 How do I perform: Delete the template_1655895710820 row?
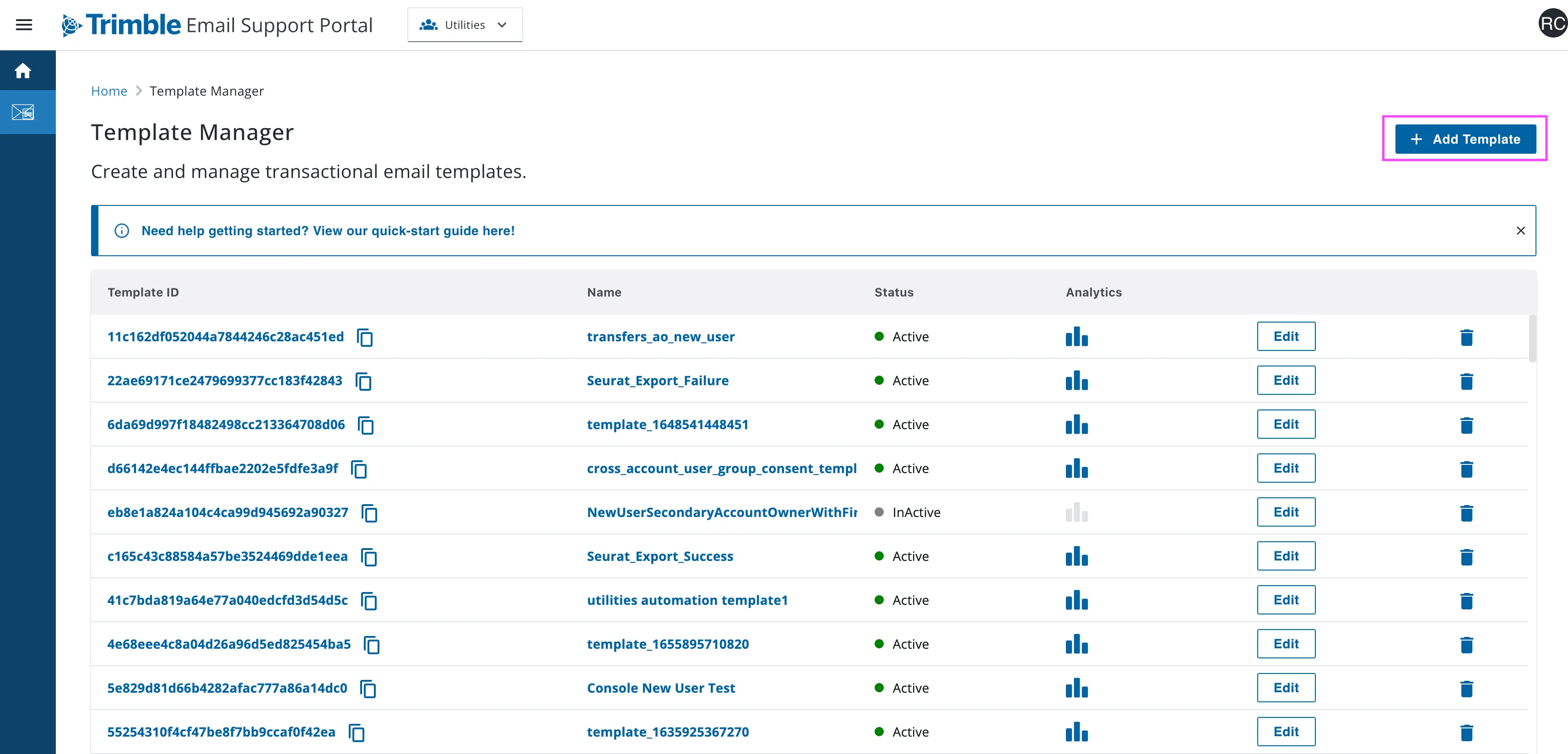[x=1466, y=645]
